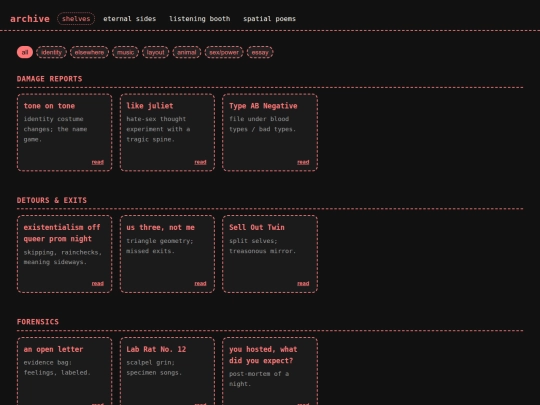Click the 'Lab Rat No. 12' card title

tap(156, 349)
